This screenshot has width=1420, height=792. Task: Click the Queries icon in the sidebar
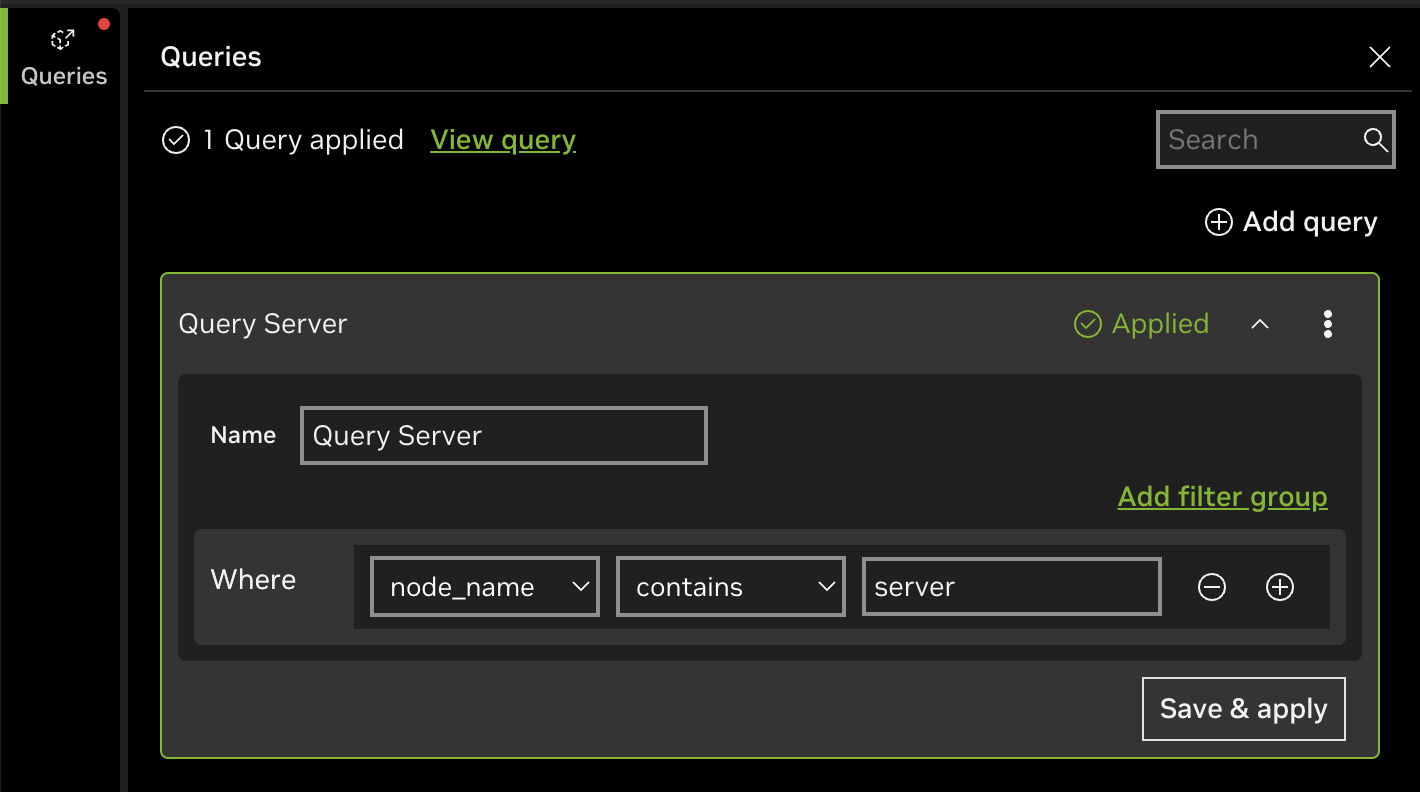[63, 40]
